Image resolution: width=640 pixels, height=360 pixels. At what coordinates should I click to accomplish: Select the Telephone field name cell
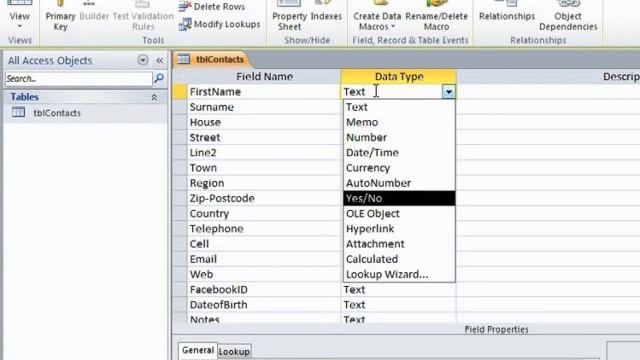coord(264,229)
